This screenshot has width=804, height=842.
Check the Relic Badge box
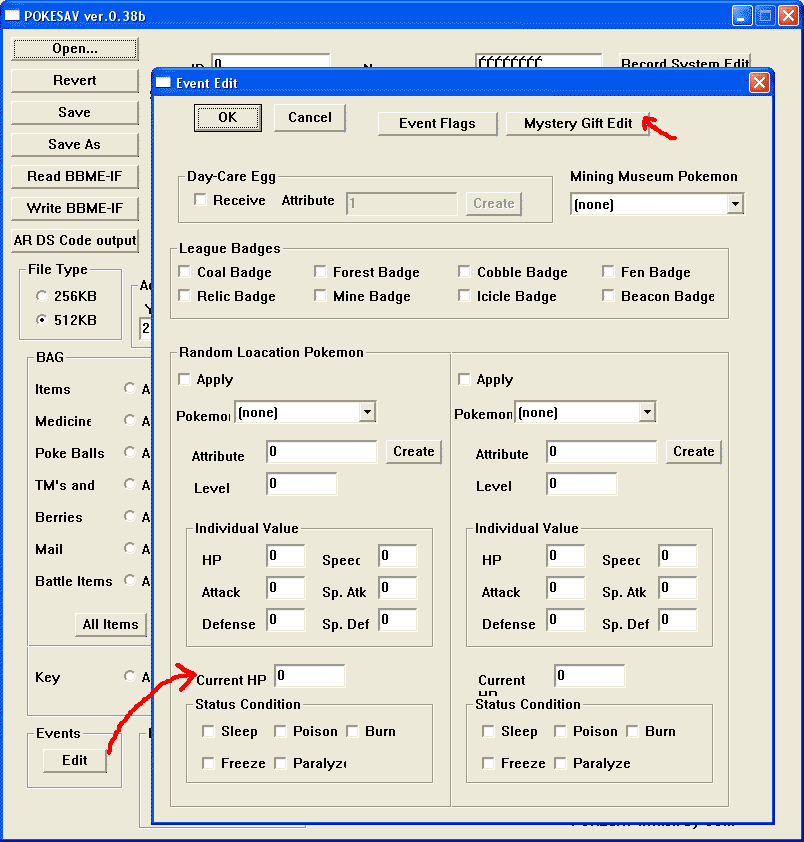184,296
